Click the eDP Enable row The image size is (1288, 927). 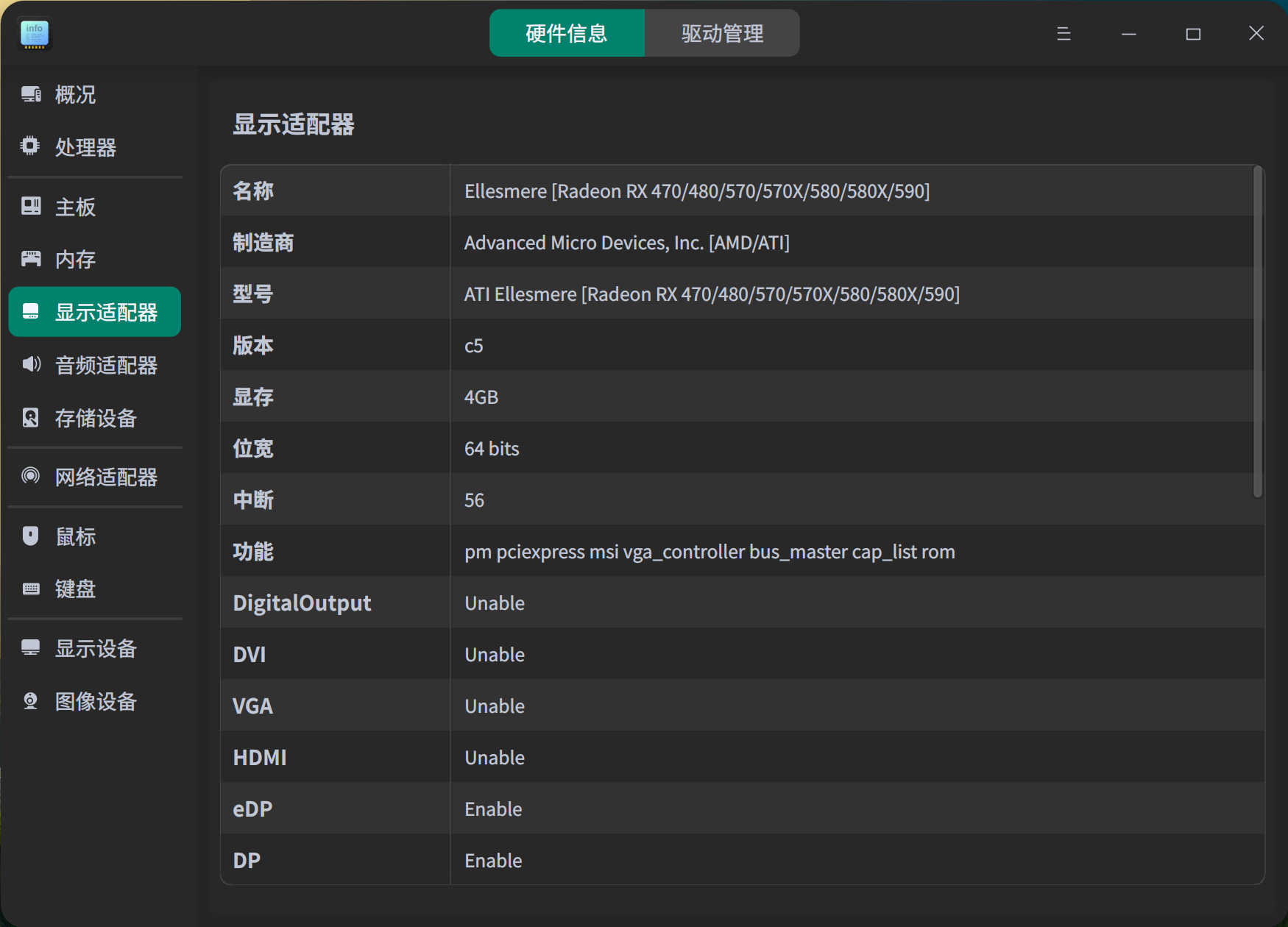(492, 809)
